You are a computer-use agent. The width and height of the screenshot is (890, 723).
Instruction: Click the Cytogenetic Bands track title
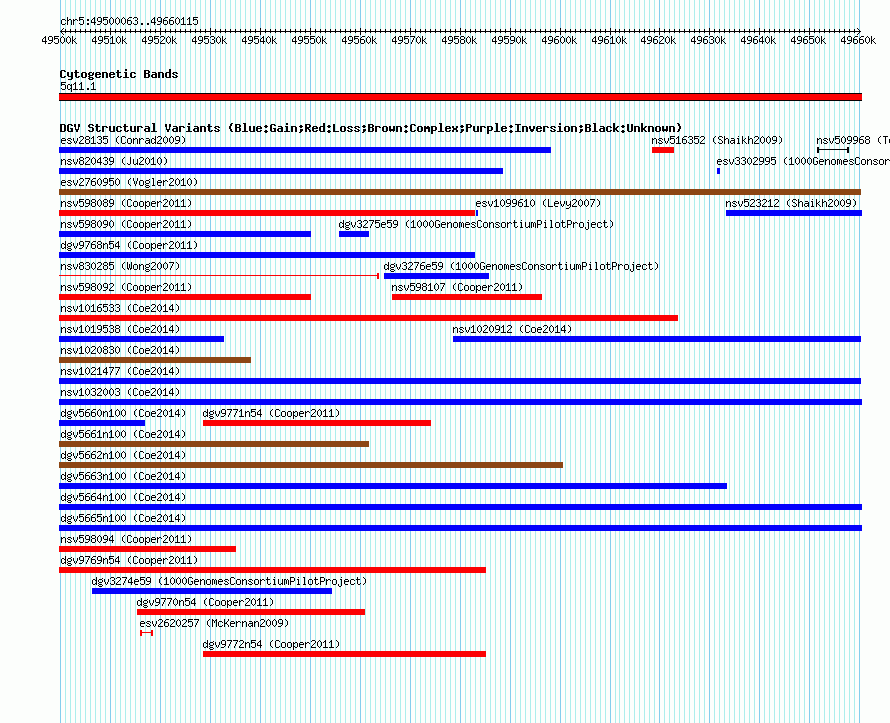click(119, 74)
